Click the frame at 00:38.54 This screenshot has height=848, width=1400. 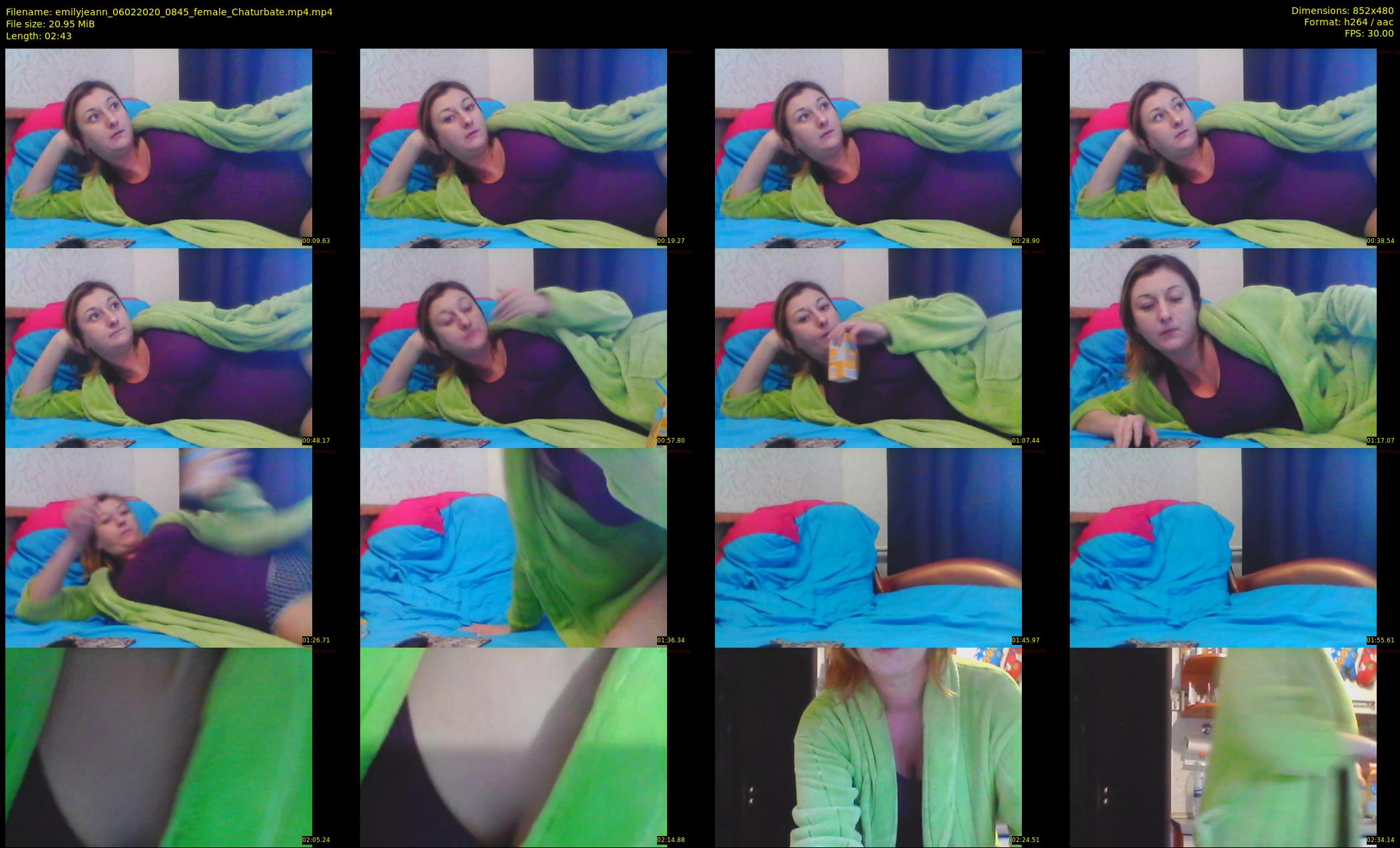(x=1223, y=148)
